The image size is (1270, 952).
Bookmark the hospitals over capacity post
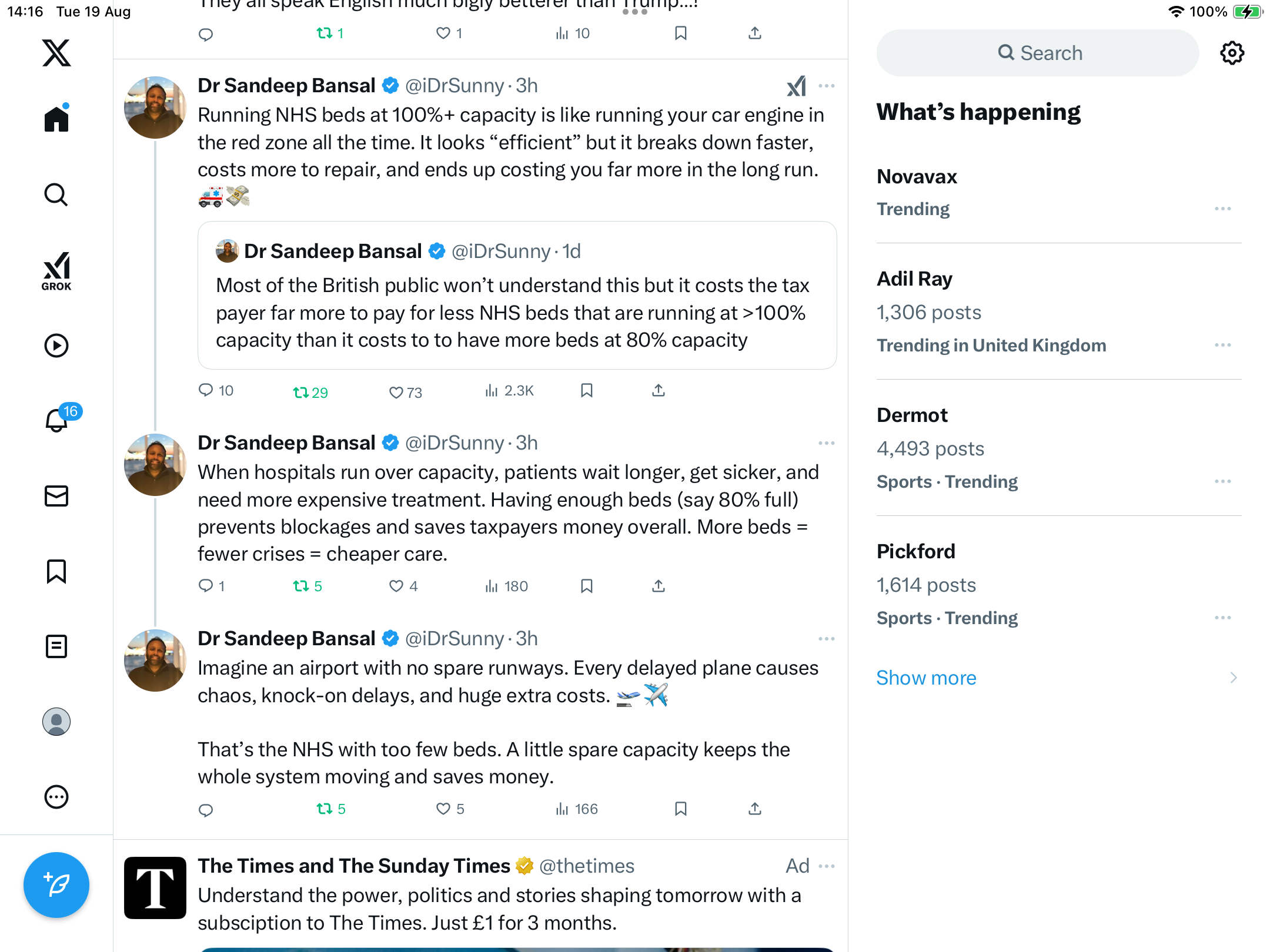pos(586,586)
